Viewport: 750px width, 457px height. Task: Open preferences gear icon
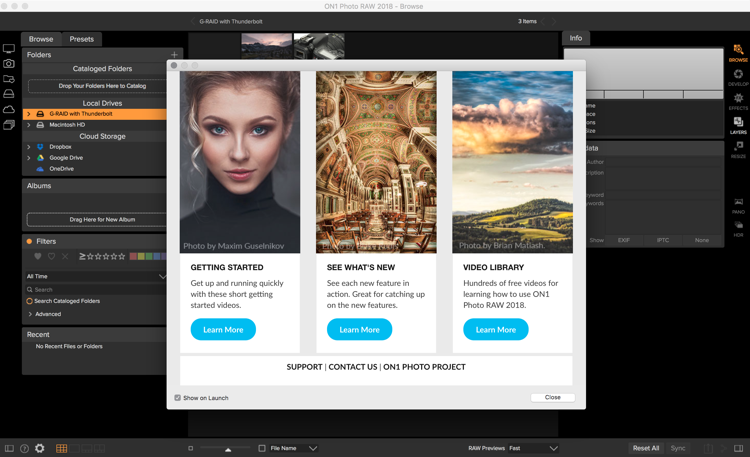tap(40, 448)
